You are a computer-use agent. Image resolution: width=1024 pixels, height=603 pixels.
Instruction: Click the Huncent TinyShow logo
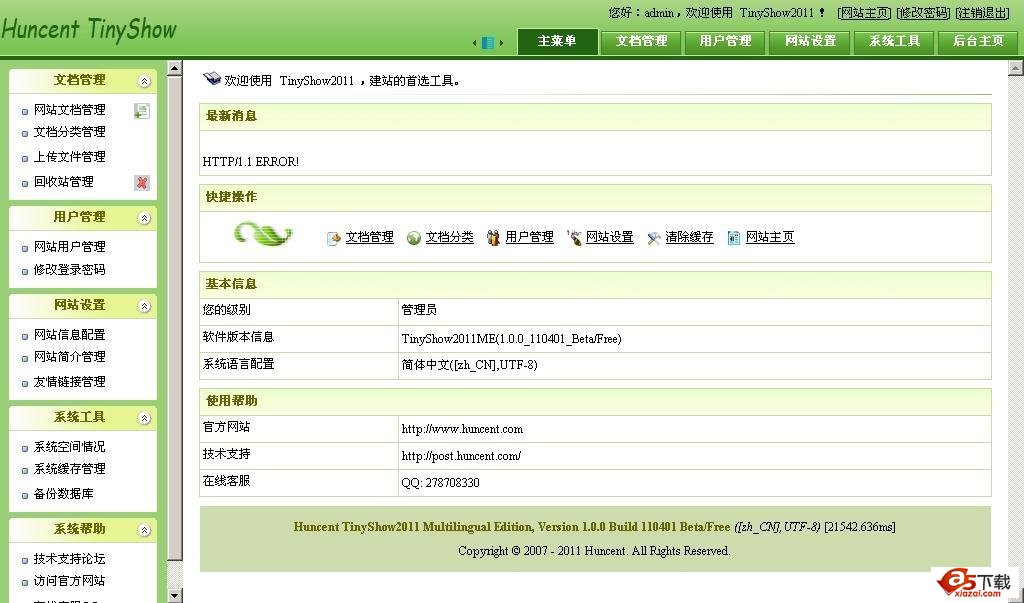(x=89, y=30)
